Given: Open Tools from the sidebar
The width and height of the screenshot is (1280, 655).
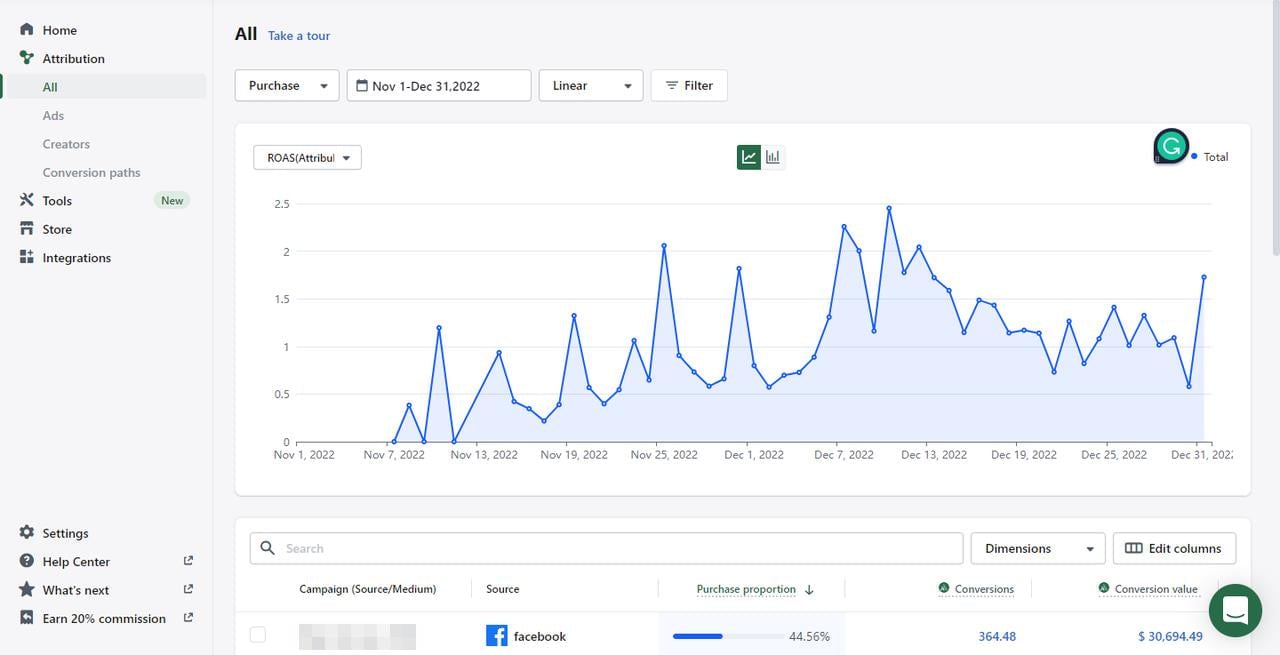Looking at the screenshot, I should pos(57,201).
